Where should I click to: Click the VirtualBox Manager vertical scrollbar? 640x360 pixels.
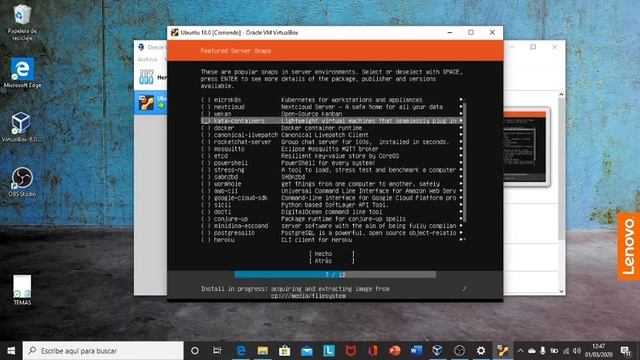(561, 169)
